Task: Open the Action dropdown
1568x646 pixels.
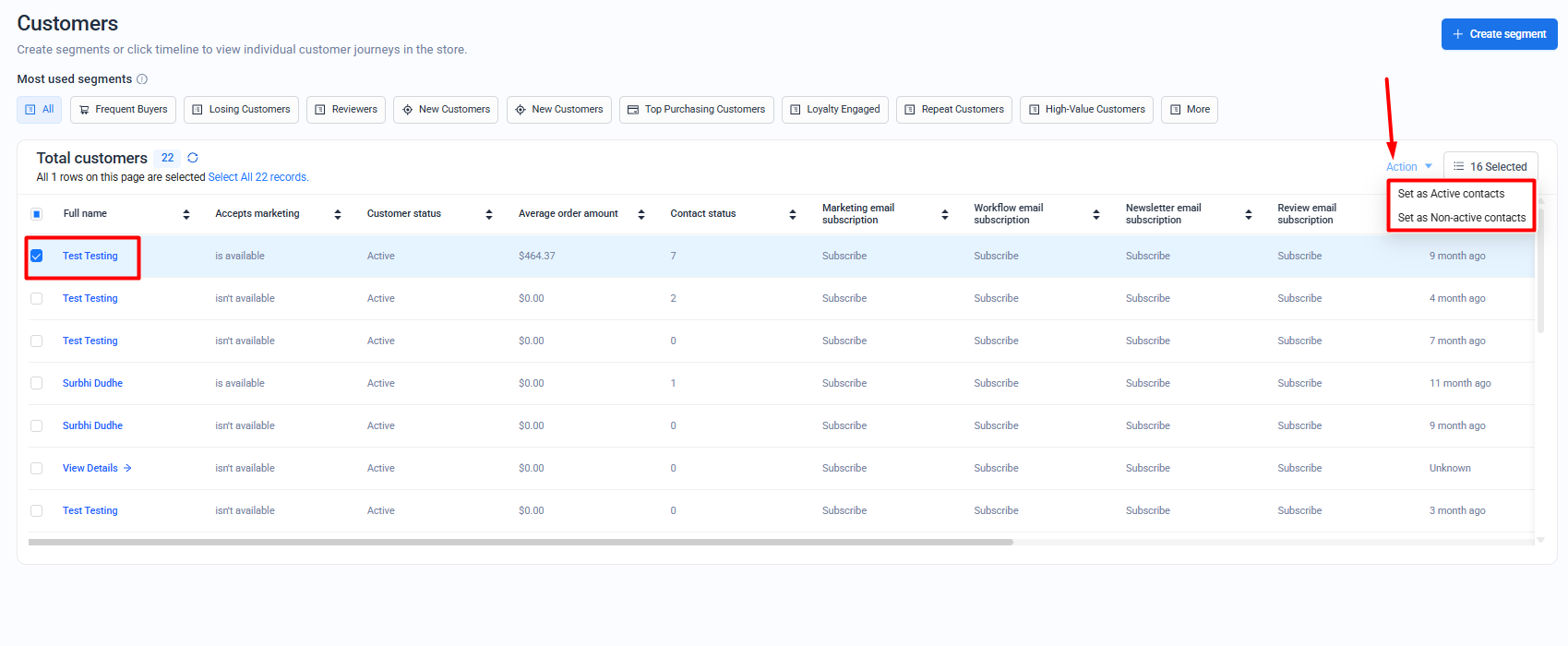Action: point(1408,167)
